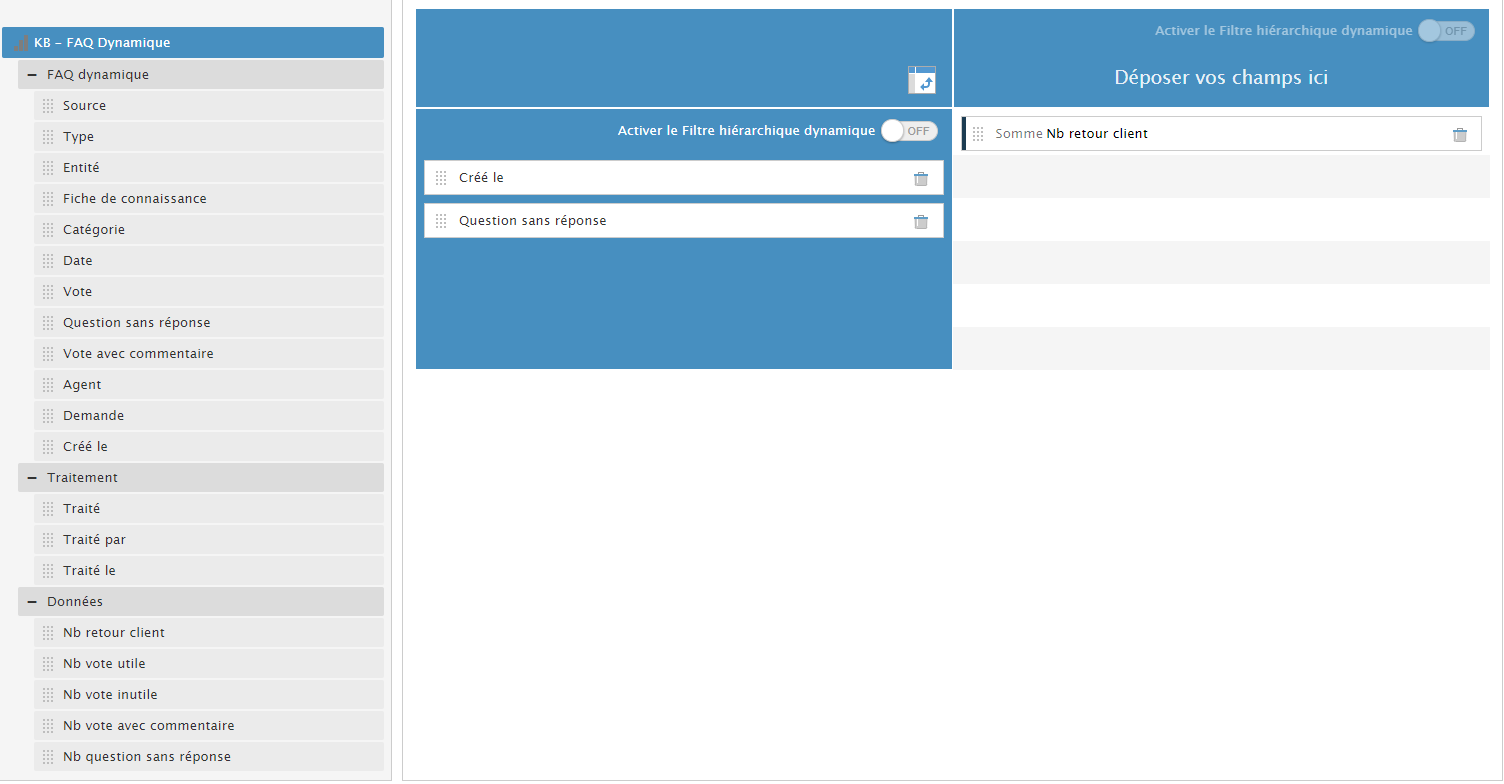Screen dimensions: 1504x784
Task: Delete the 'Créé le' field with trash icon
Action: tap(920, 179)
